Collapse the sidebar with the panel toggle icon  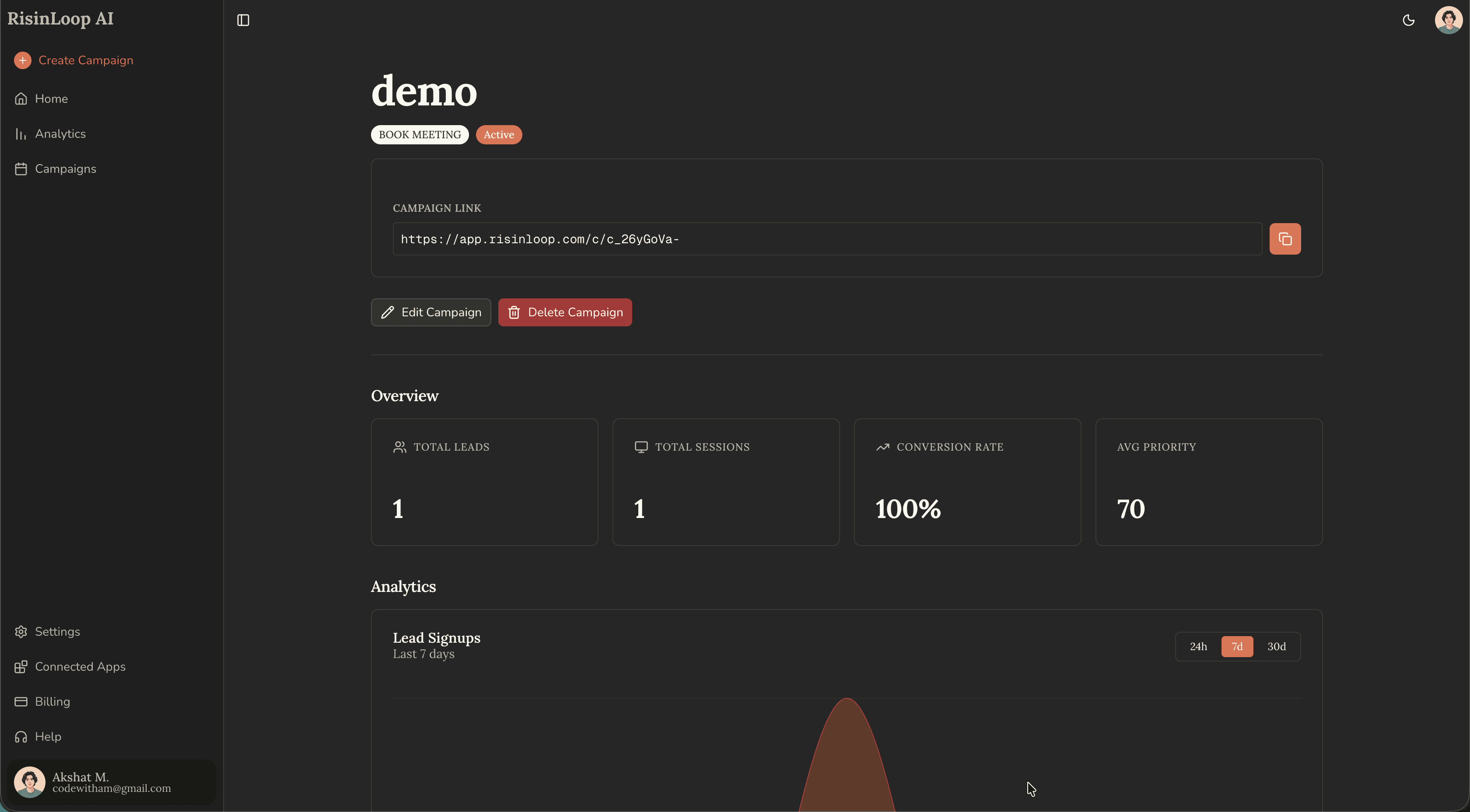[242, 20]
